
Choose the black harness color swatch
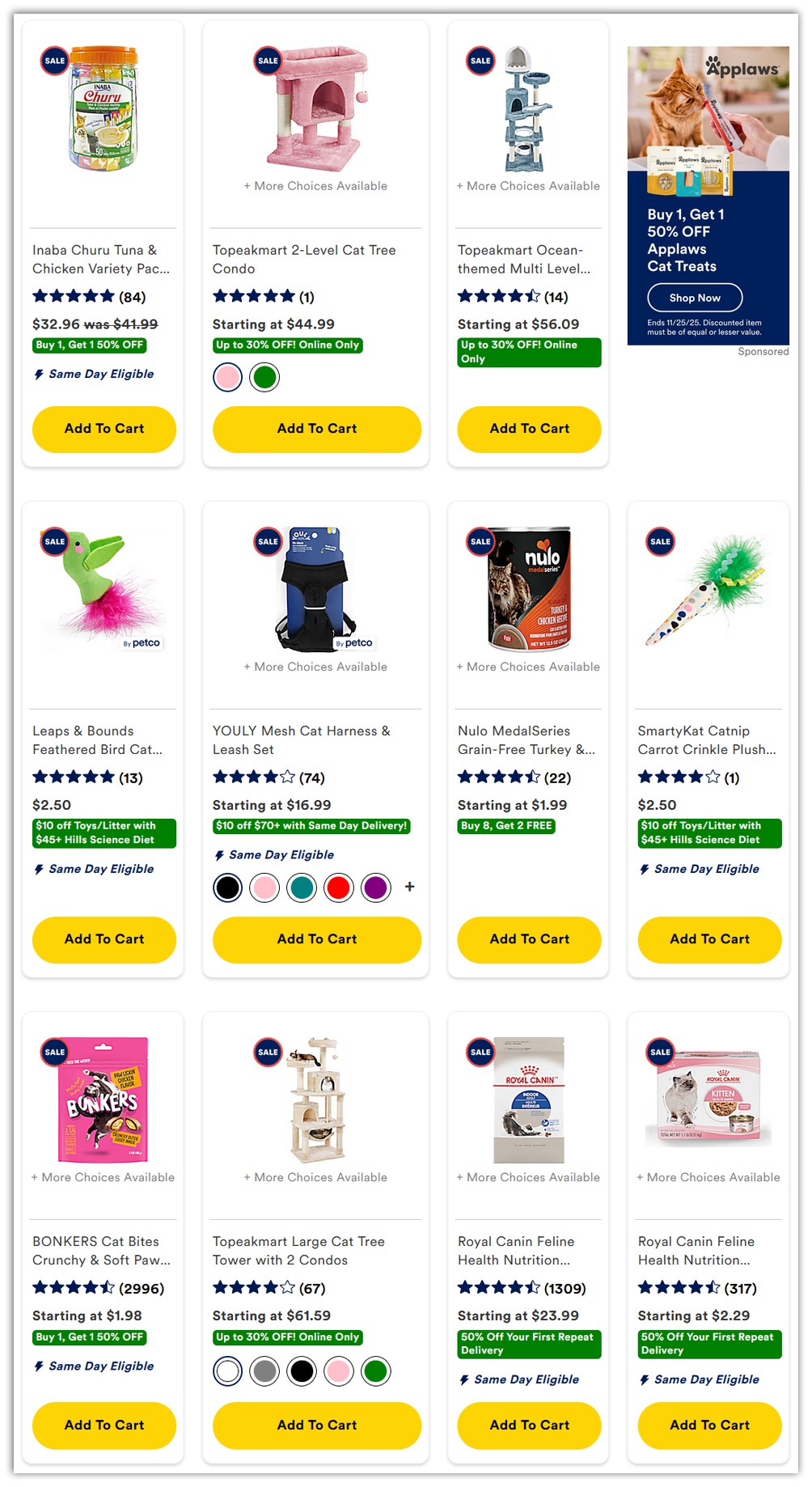click(x=228, y=888)
